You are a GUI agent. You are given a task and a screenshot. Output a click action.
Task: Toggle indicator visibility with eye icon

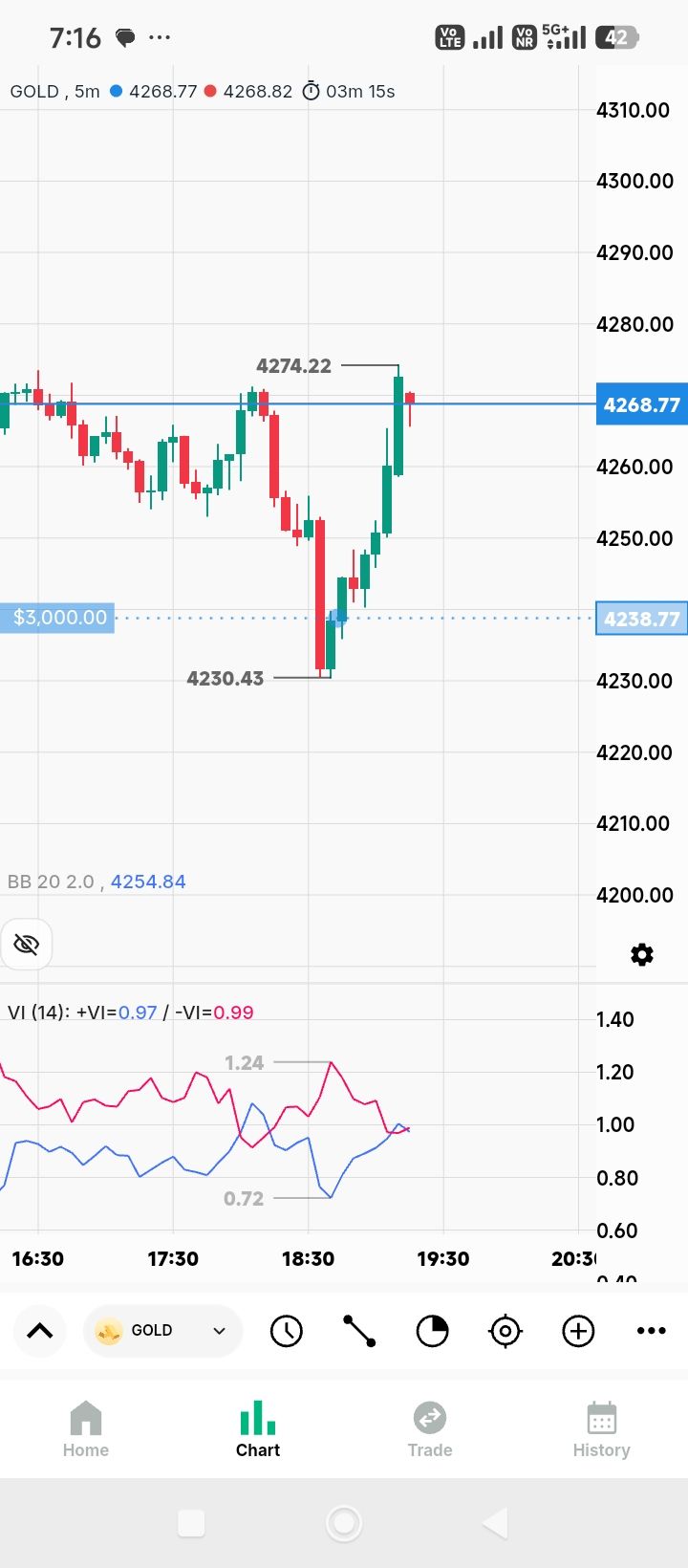[x=26, y=945]
